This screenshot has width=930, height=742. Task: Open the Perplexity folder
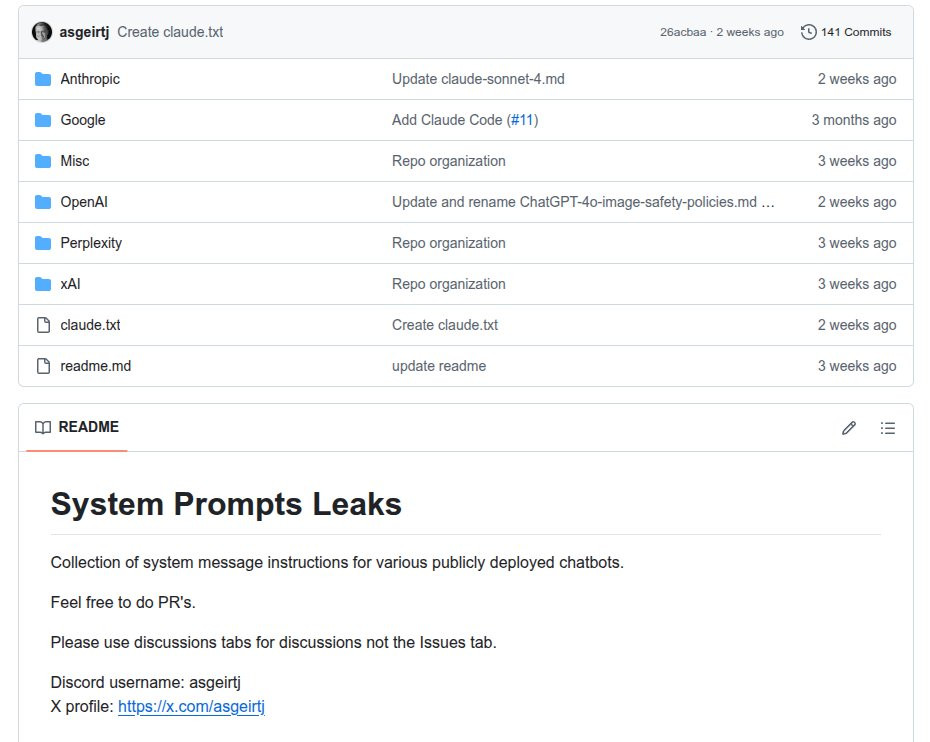[x=91, y=243]
